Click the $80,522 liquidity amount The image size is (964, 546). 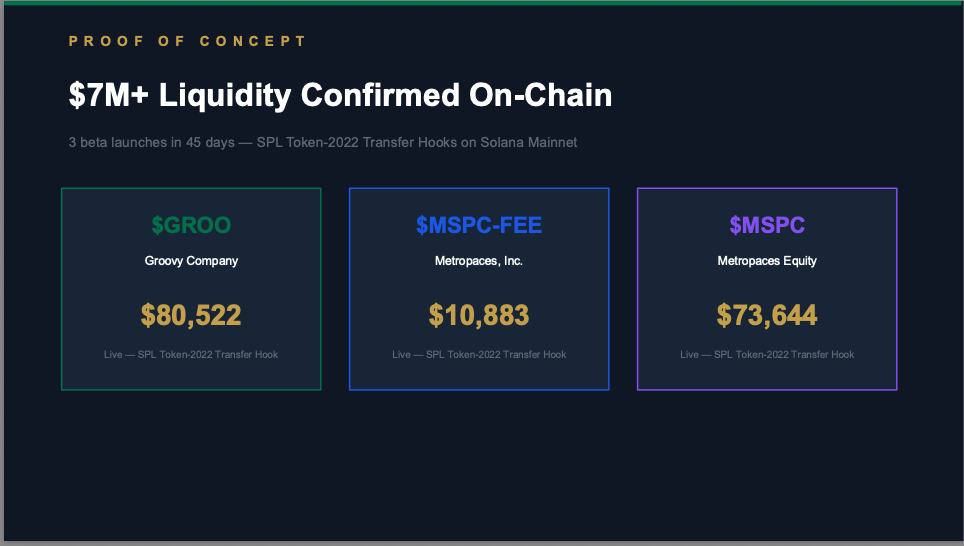click(191, 316)
